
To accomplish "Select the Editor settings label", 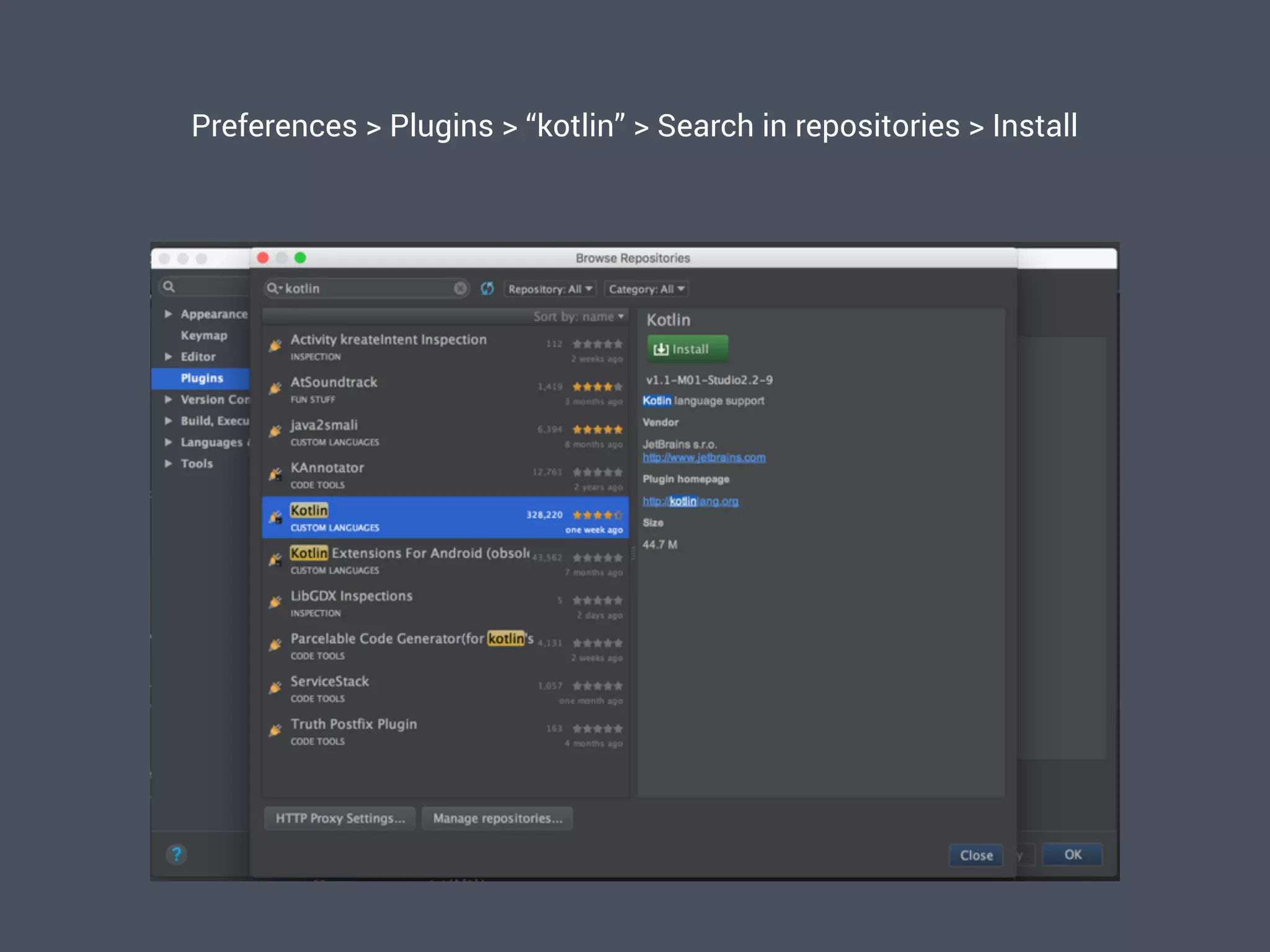I will 198,357.
